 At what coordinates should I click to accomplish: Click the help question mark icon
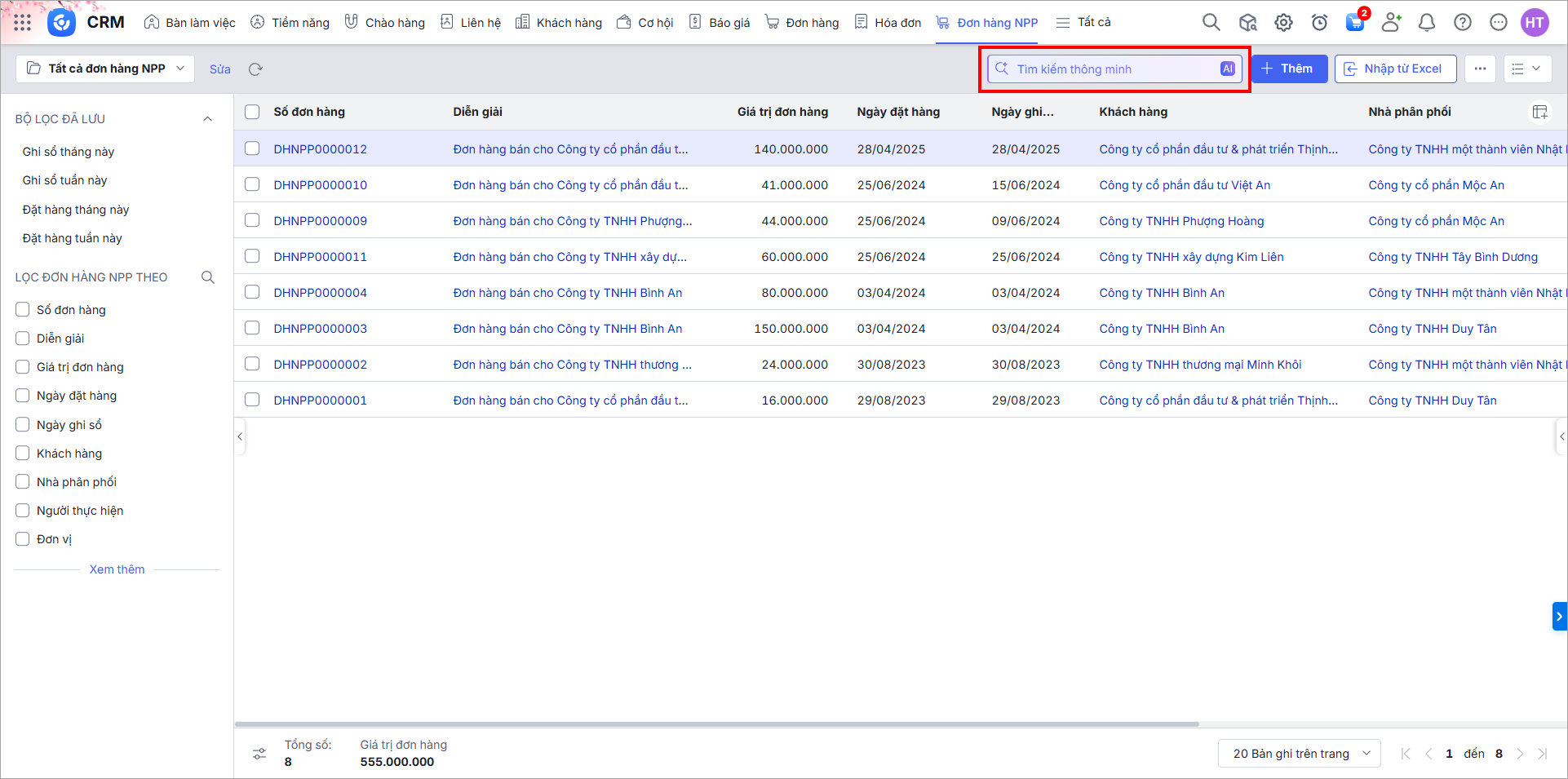(1463, 23)
